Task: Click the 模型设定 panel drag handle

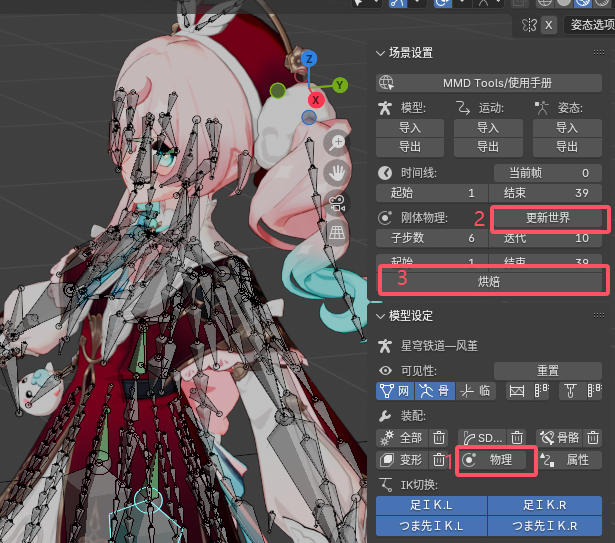Action: coord(599,315)
